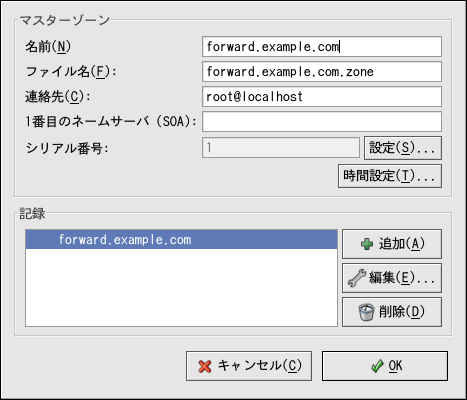Click the green plus icon to add record
Image resolution: width=467 pixels, height=400 pixels.
tap(367, 244)
